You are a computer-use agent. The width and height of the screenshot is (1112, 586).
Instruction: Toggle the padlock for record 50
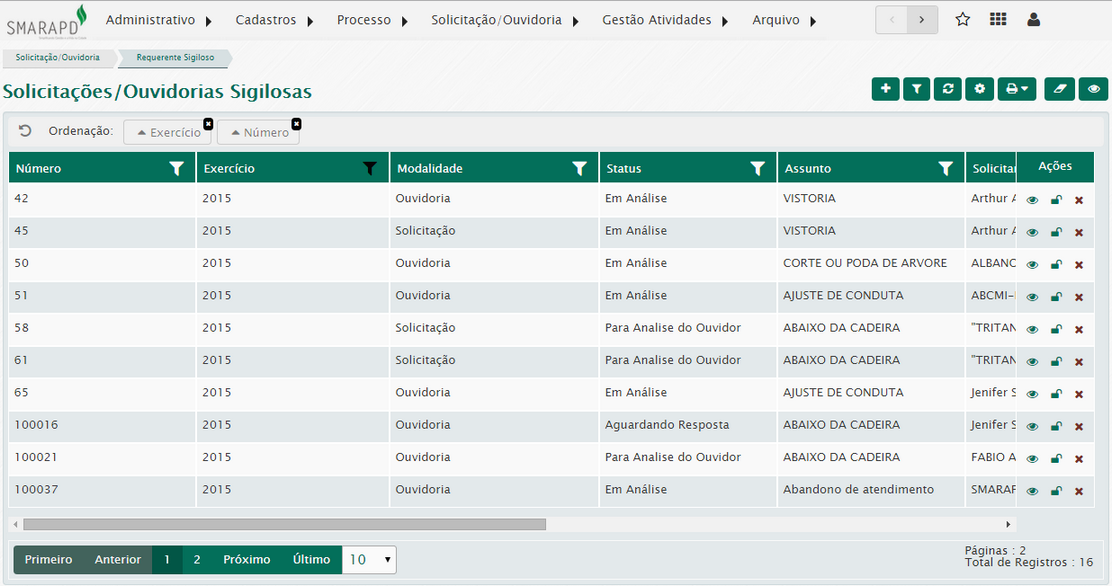(x=1055, y=265)
